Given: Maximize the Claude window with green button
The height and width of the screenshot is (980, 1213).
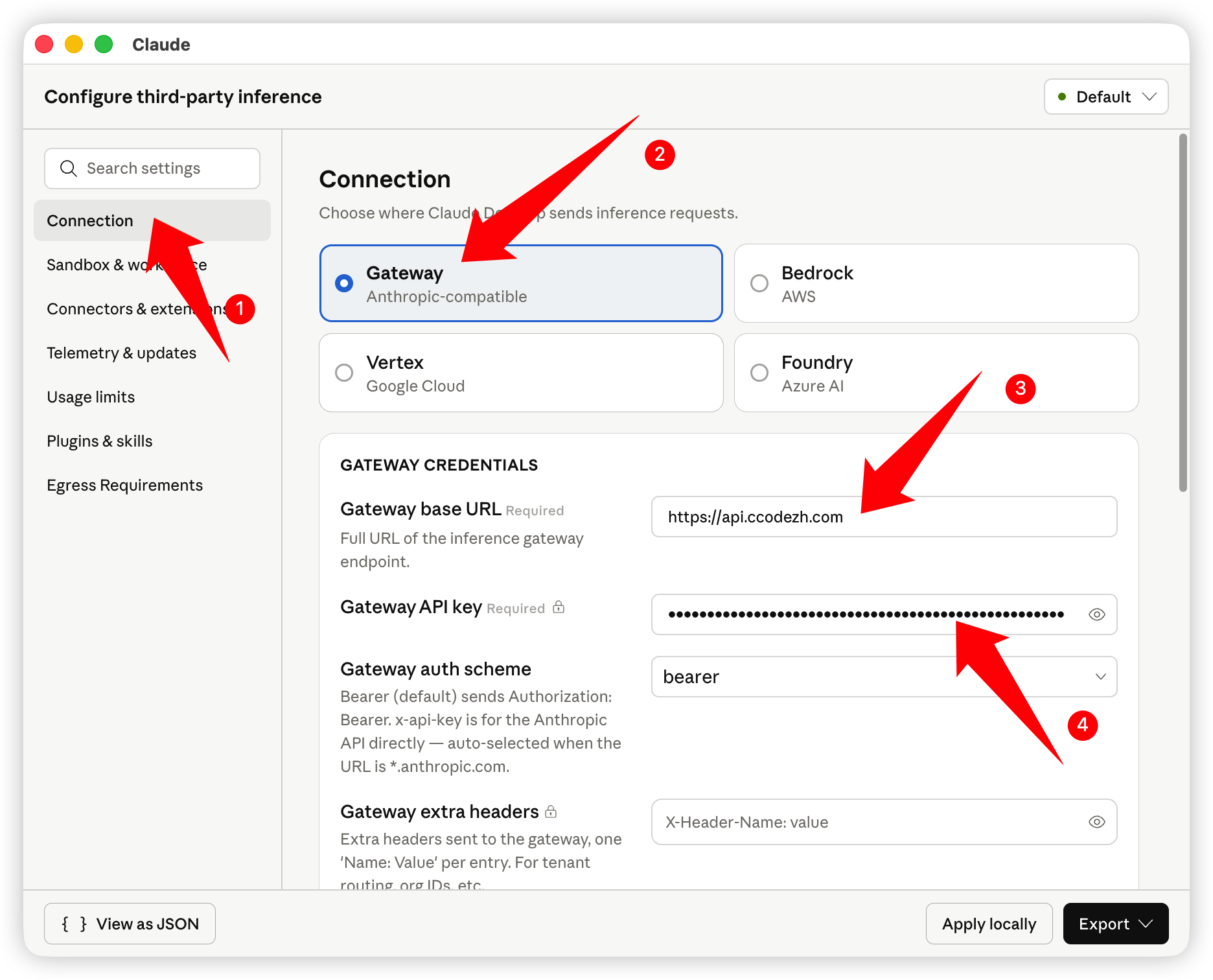Looking at the screenshot, I should pyautogui.click(x=104, y=44).
